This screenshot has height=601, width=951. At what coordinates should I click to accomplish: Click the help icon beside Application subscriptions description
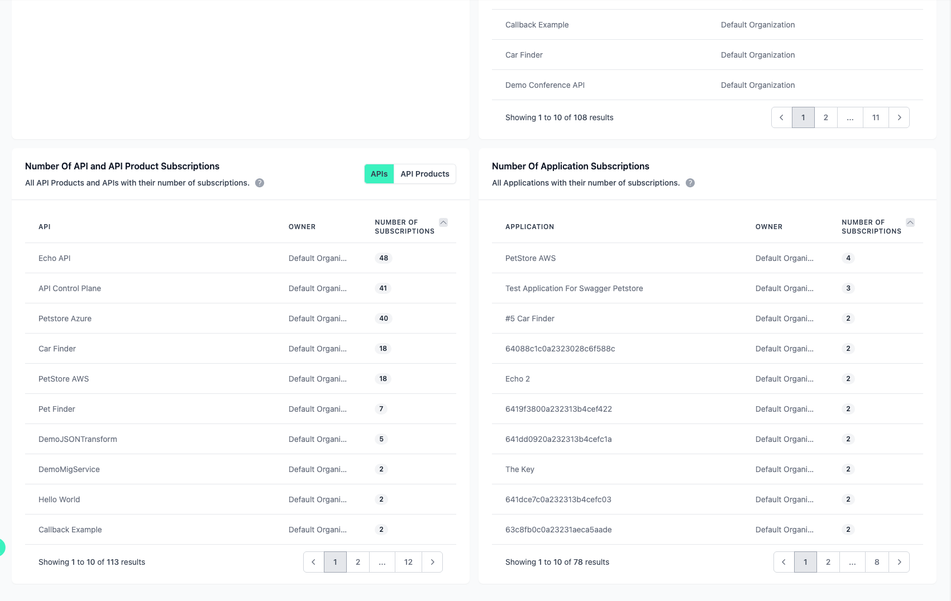click(690, 182)
